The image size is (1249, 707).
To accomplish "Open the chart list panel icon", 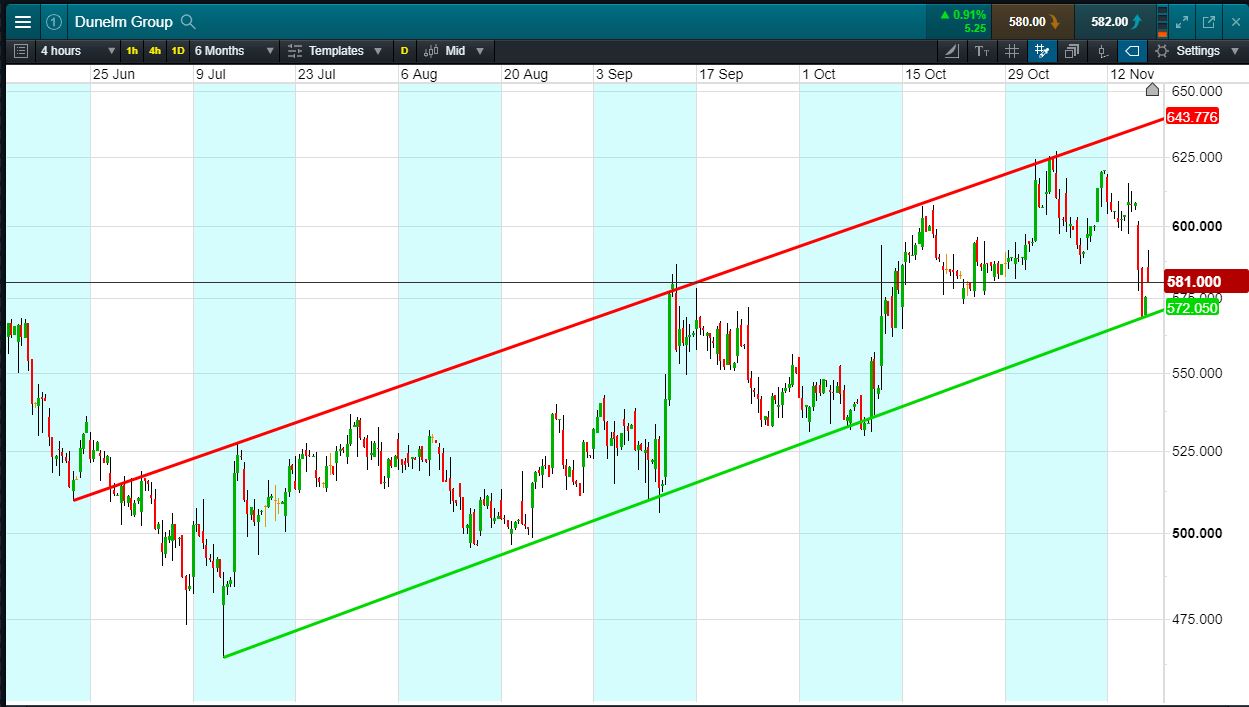I will point(22,51).
